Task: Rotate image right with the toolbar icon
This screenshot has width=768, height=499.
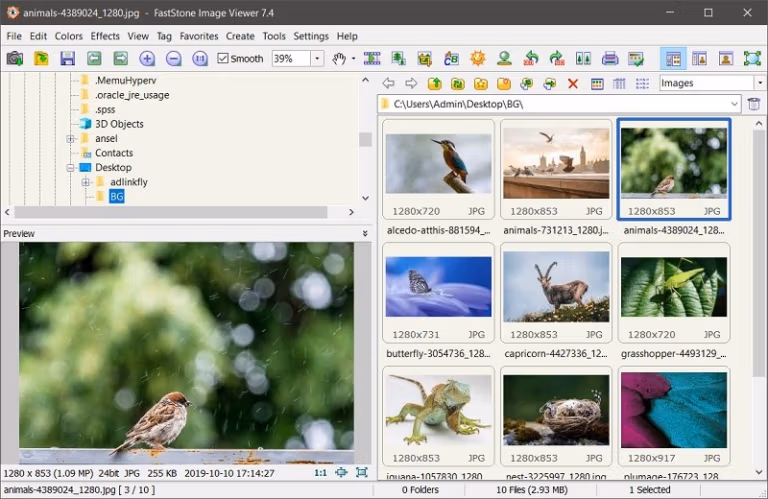Action: click(x=557, y=59)
